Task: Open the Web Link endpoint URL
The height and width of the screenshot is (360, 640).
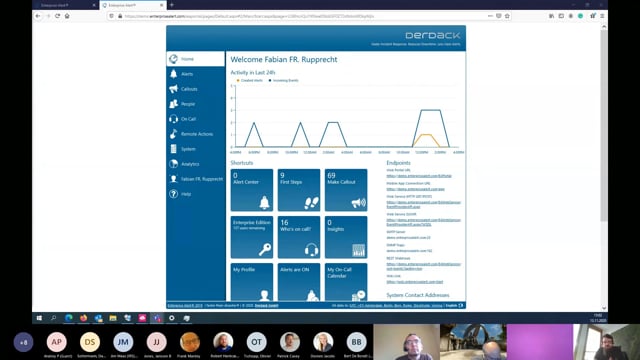Action: (415, 282)
